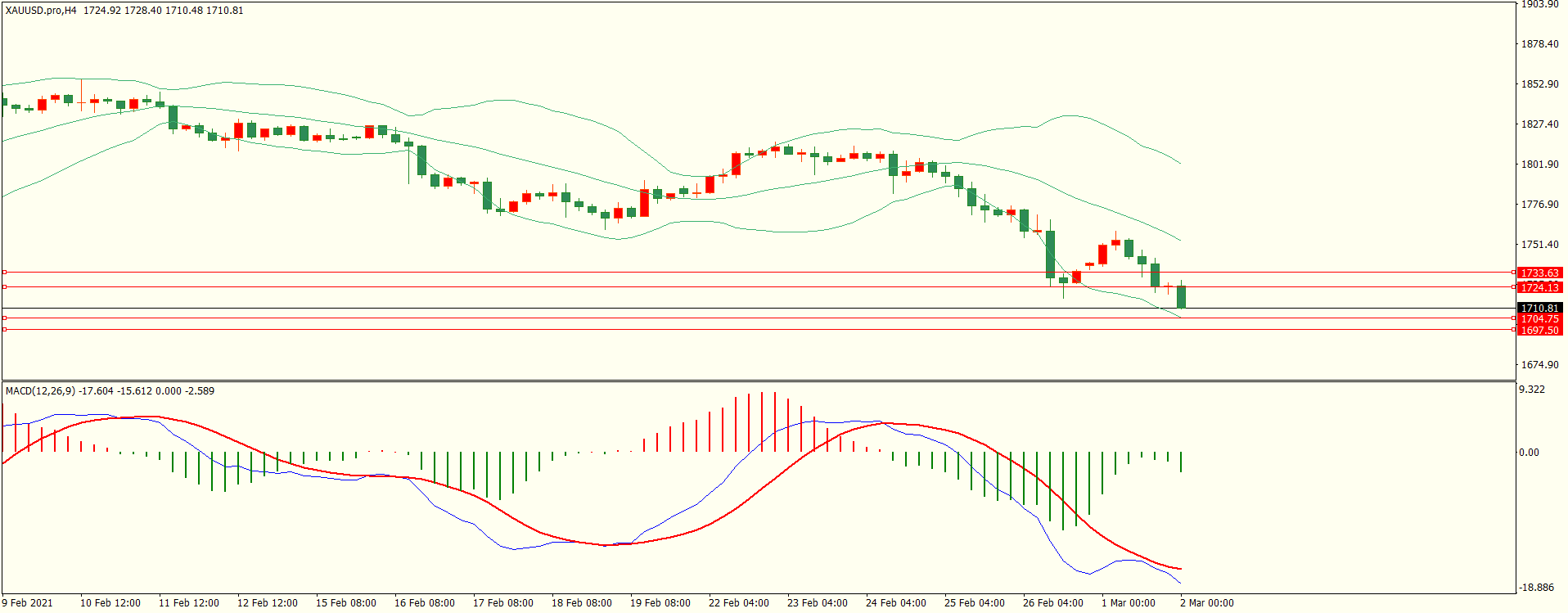Select the 1776.90 price axis label
The width and height of the screenshot is (1568, 613).
(1539, 205)
